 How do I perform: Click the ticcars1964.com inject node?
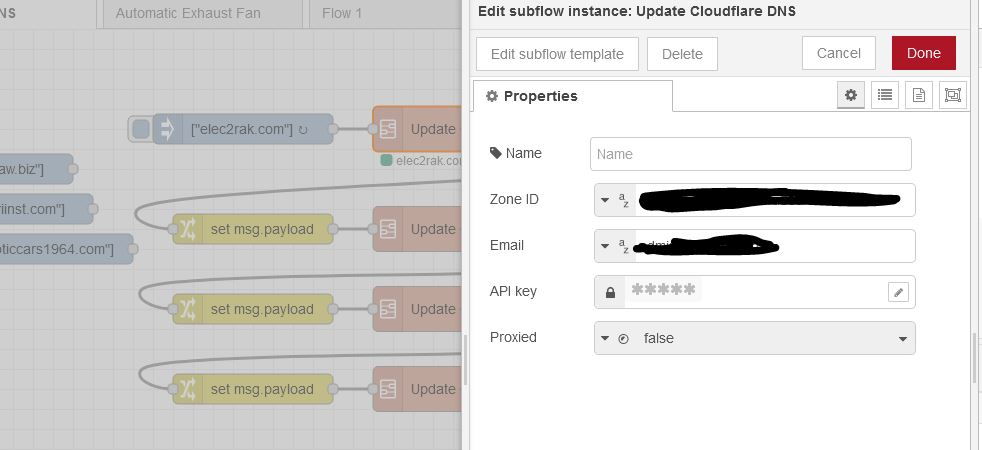point(65,249)
